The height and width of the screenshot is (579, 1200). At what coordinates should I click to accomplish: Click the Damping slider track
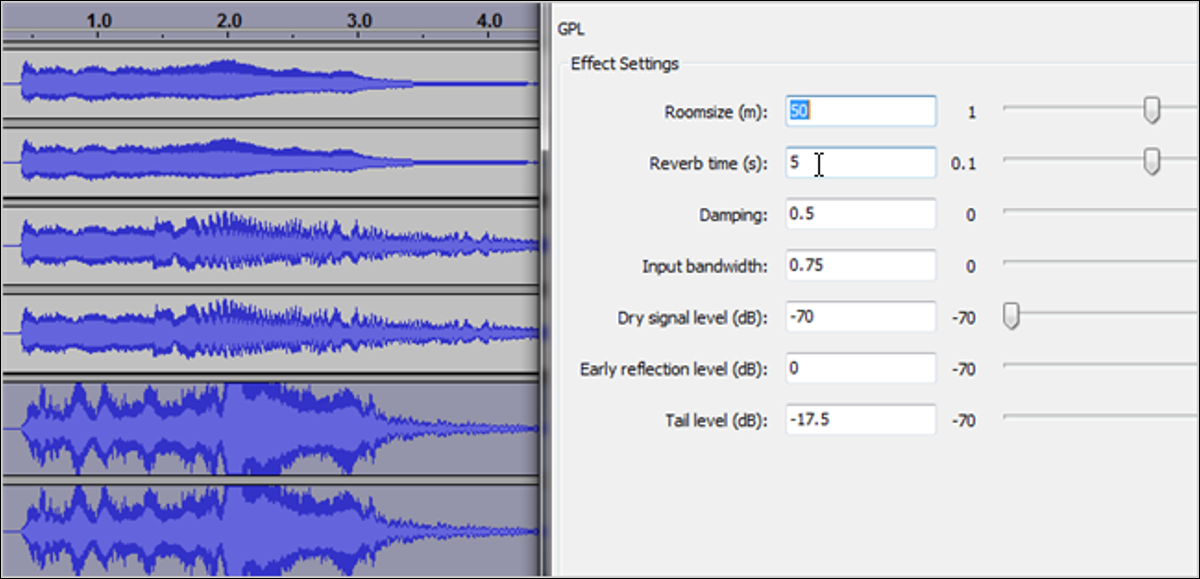tap(1100, 211)
